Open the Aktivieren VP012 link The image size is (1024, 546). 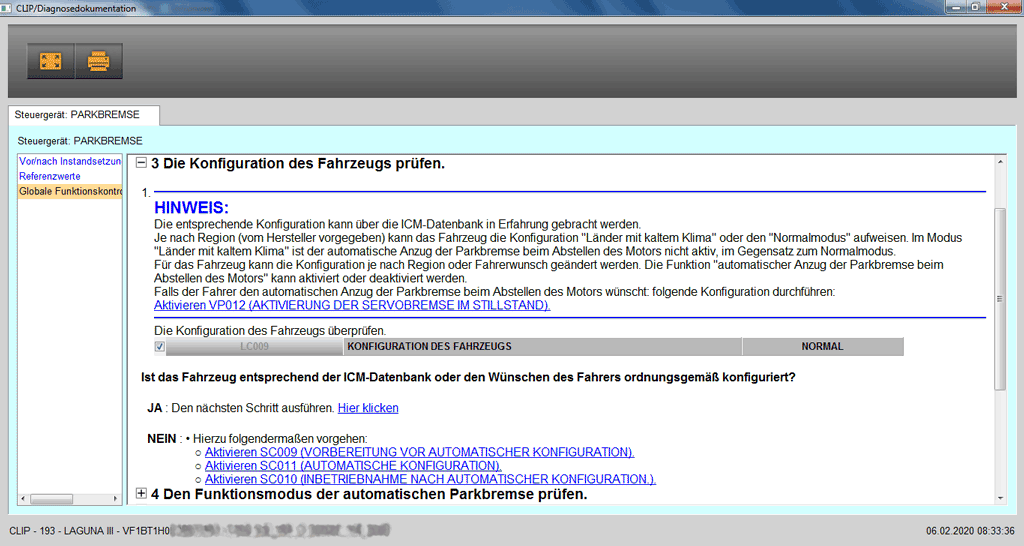click(x=351, y=305)
